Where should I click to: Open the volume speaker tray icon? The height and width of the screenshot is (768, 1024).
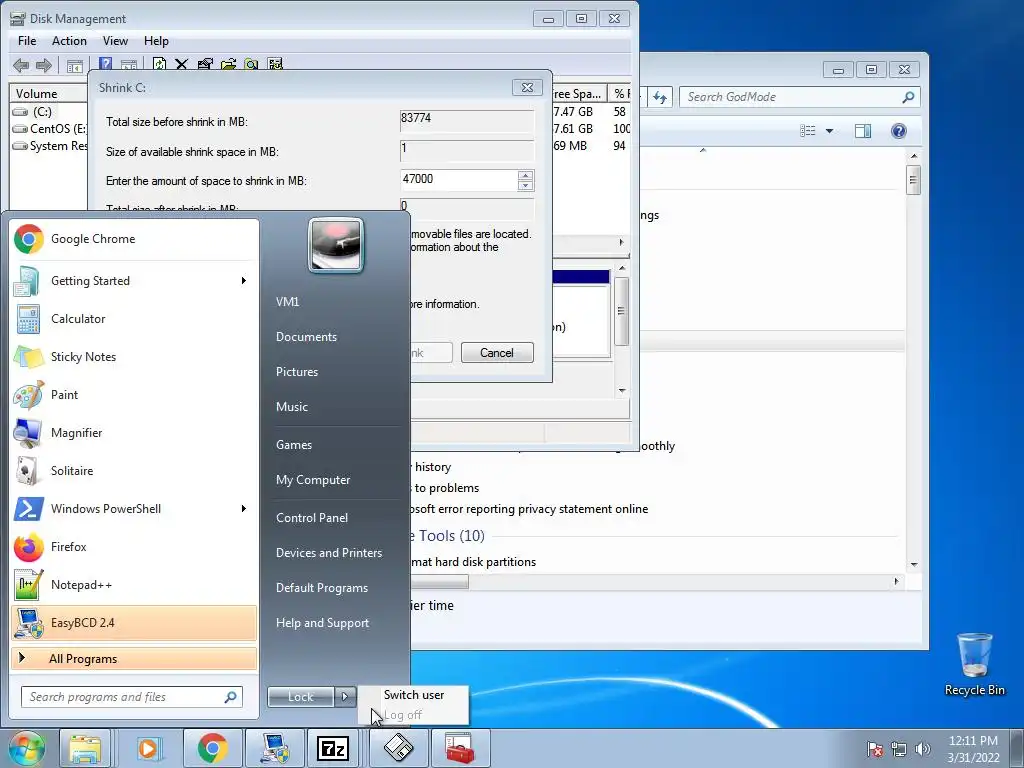[923, 749]
